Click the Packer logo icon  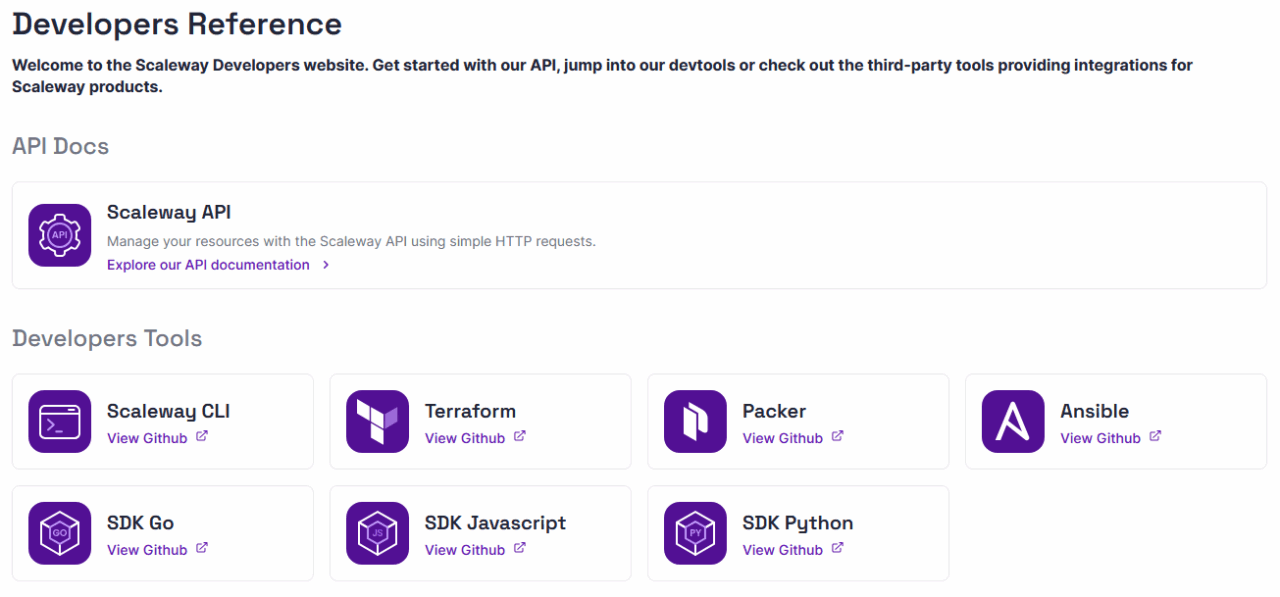(695, 421)
